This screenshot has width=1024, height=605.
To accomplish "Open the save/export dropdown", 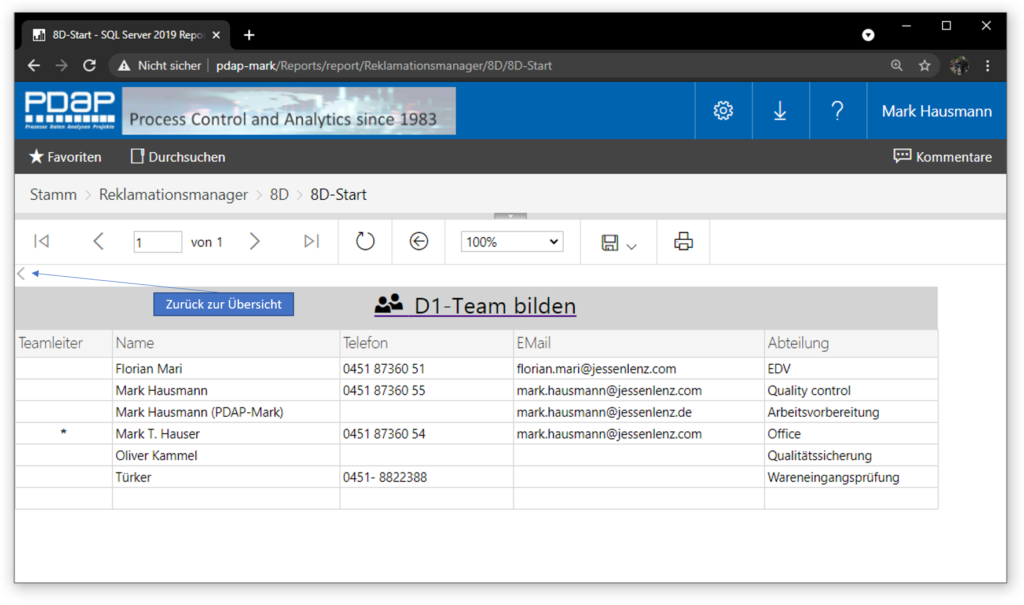I will (x=618, y=243).
